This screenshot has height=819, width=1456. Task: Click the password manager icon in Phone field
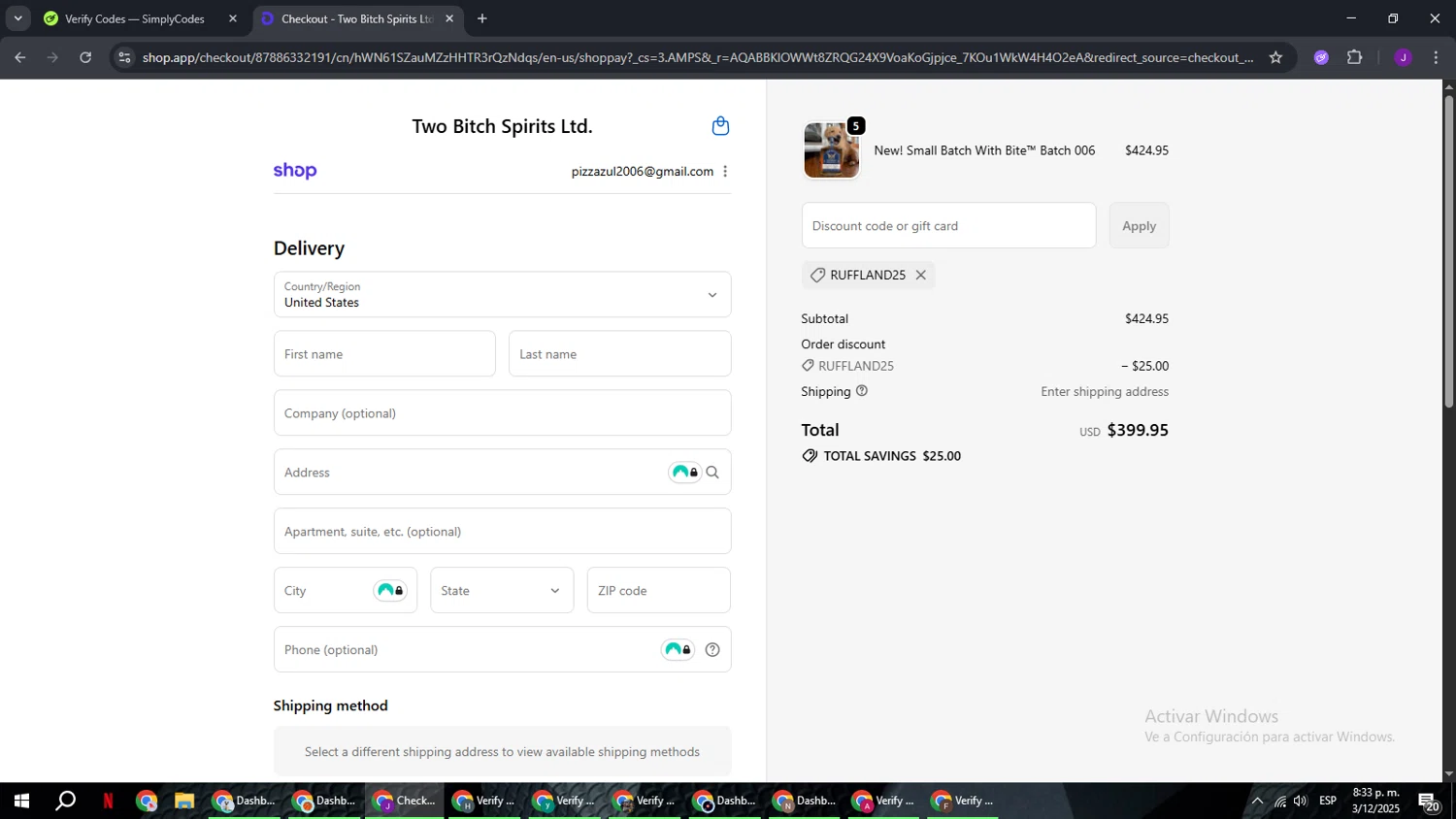pos(678,650)
